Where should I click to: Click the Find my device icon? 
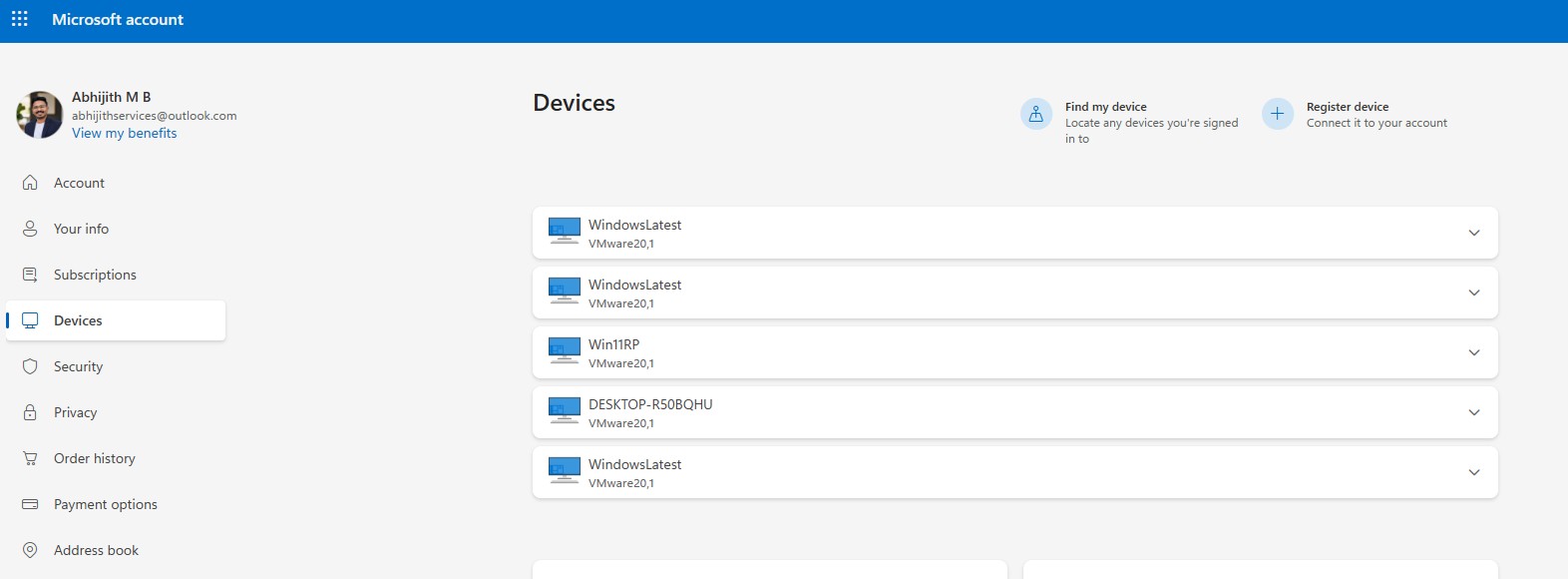point(1036,114)
